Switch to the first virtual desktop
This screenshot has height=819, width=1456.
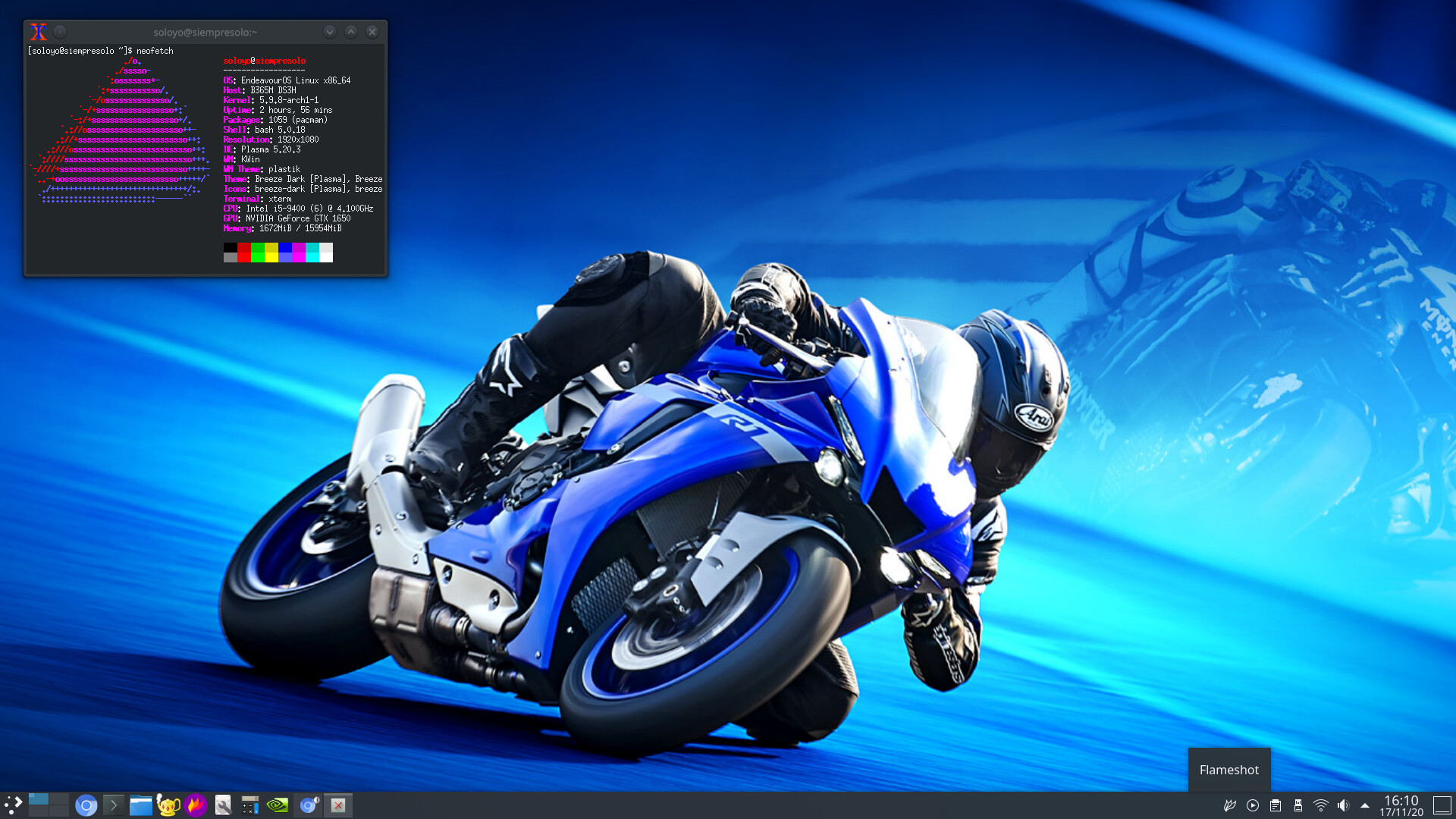click(x=39, y=799)
